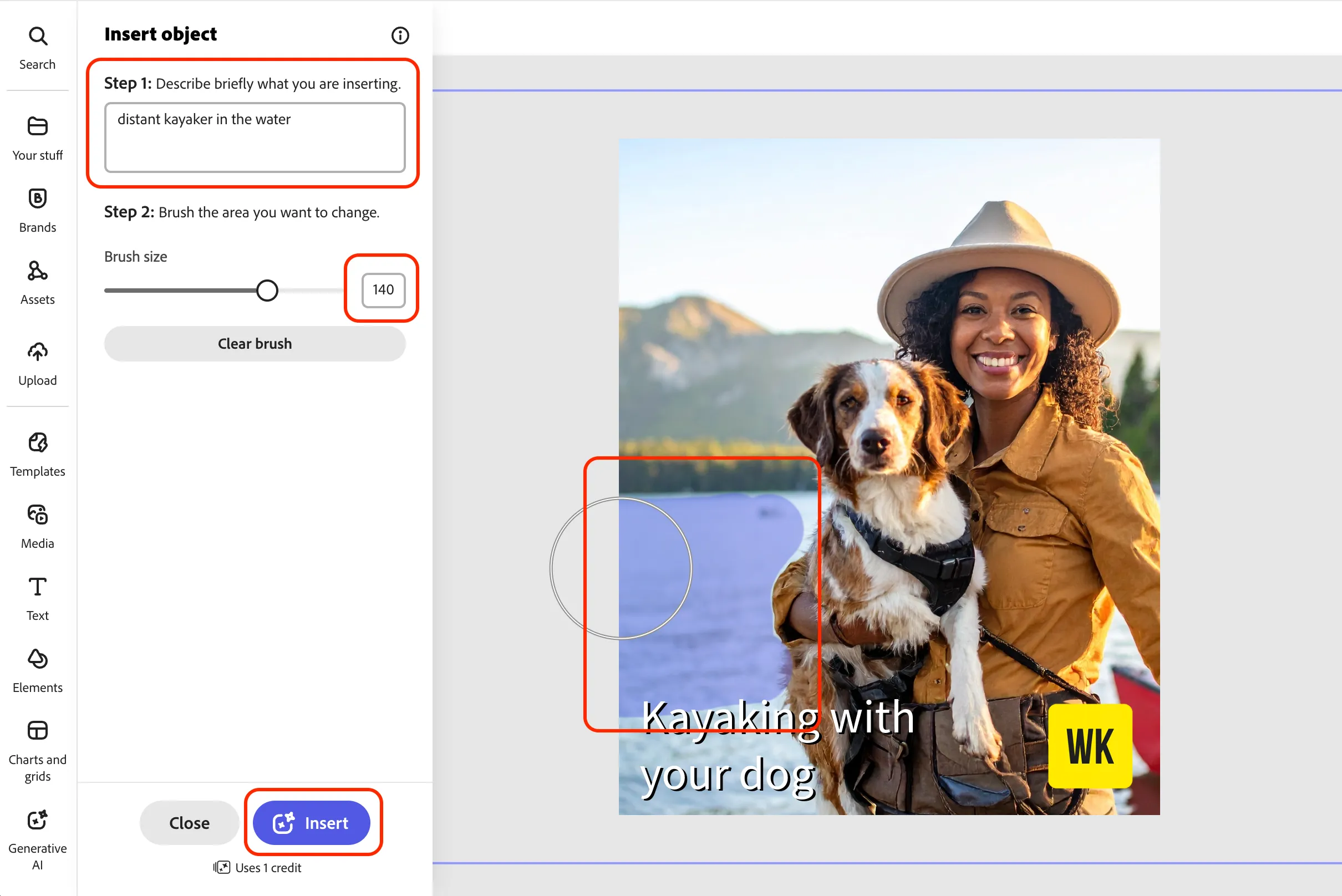Click the credit icon beside Uses 1 credit

(x=222, y=867)
